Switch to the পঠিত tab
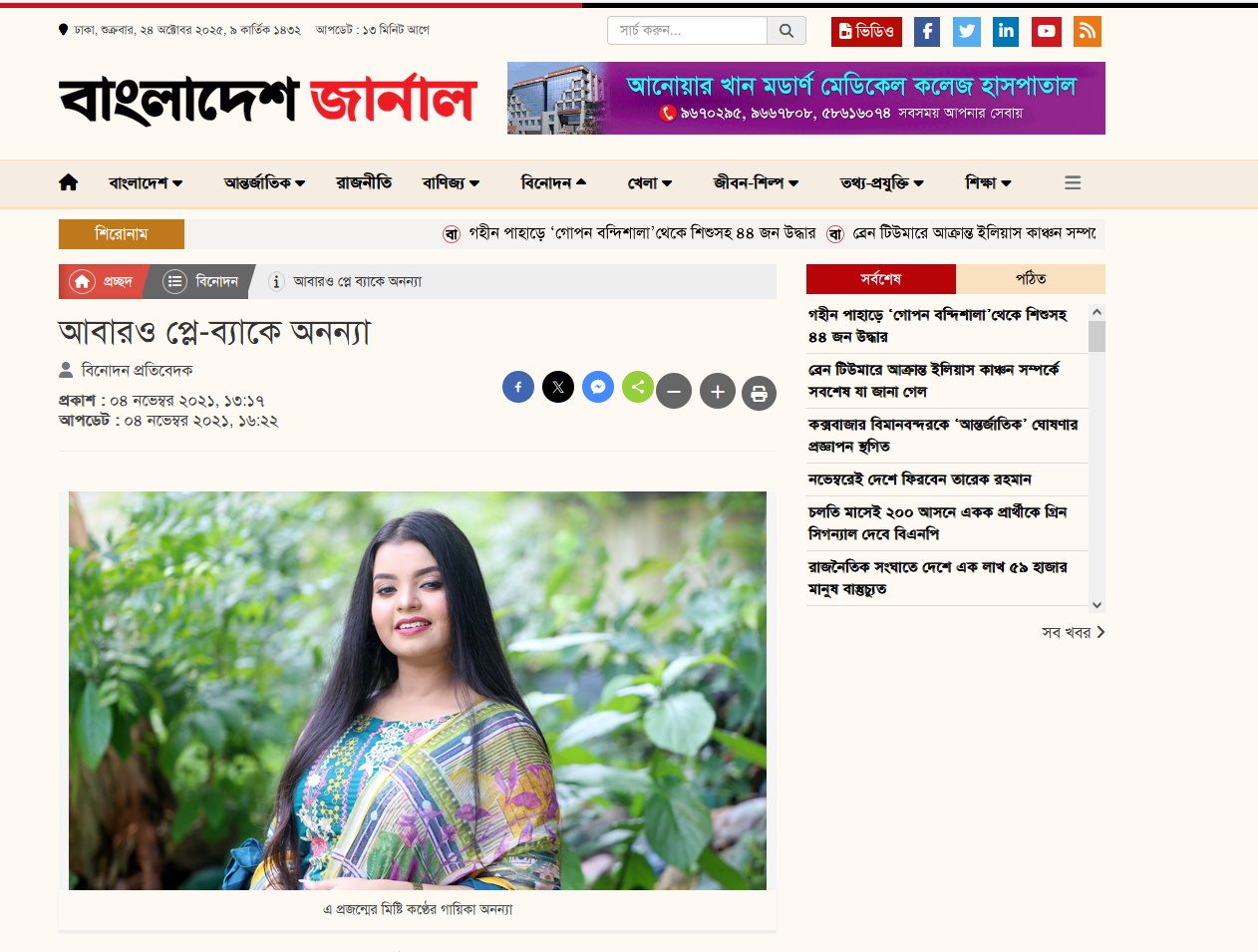1258x952 pixels. point(1031,279)
